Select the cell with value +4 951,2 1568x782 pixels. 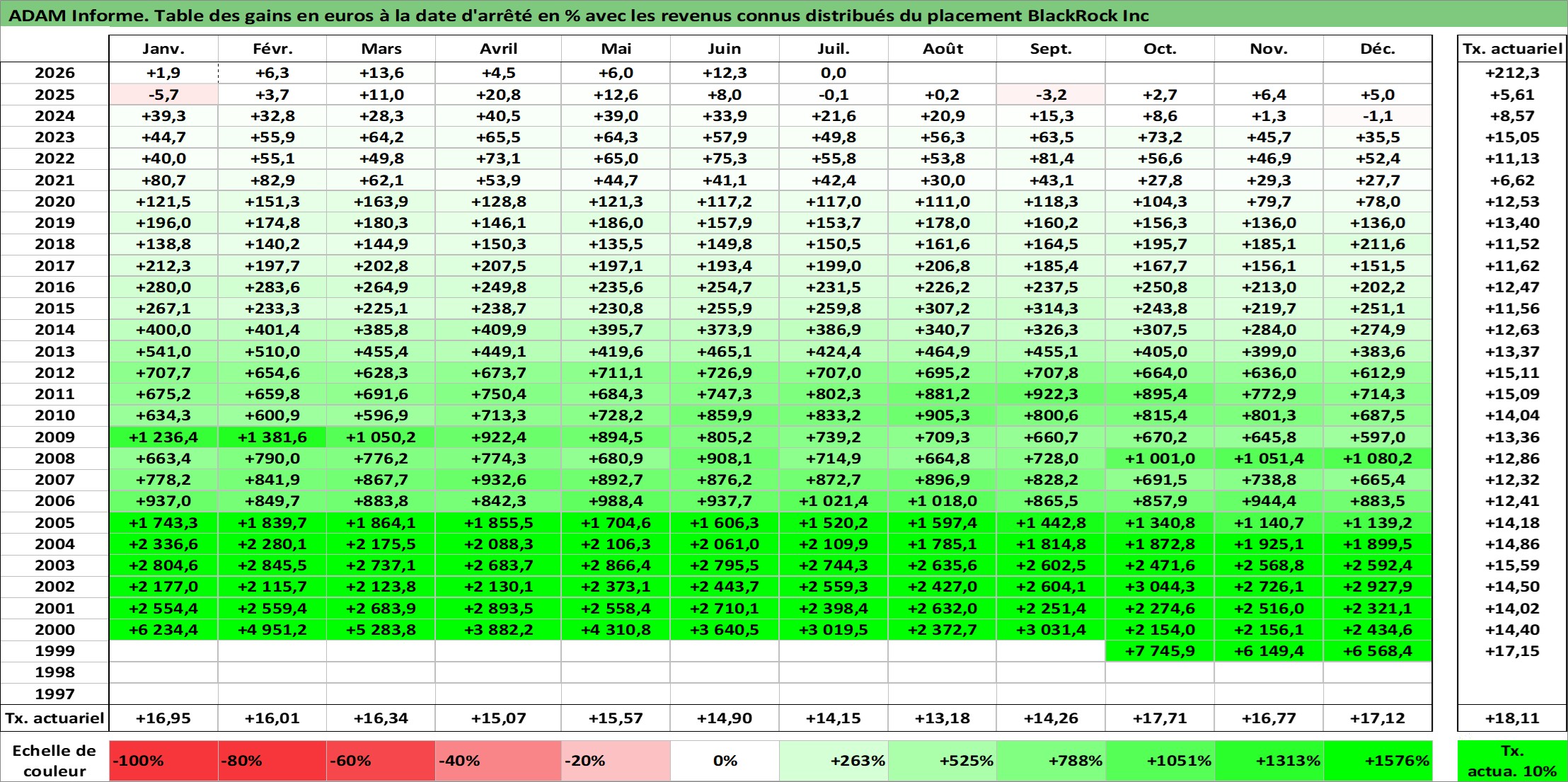point(272,630)
